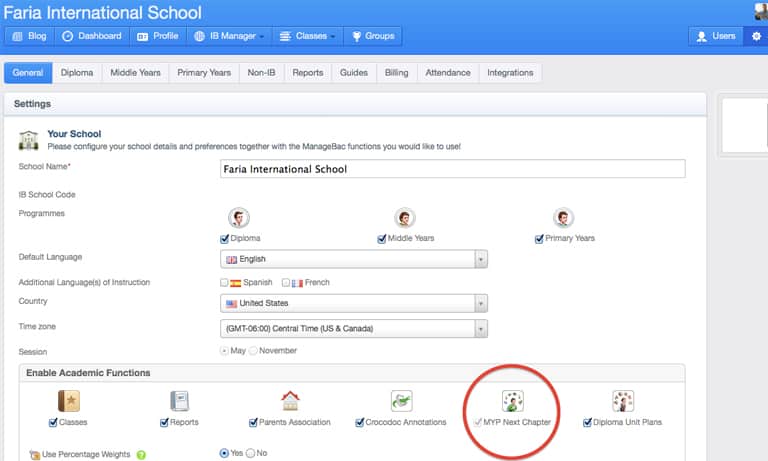Select No for Use Percentage Weights
Screen dimensions: 768x461
pyautogui.click(x=250, y=453)
